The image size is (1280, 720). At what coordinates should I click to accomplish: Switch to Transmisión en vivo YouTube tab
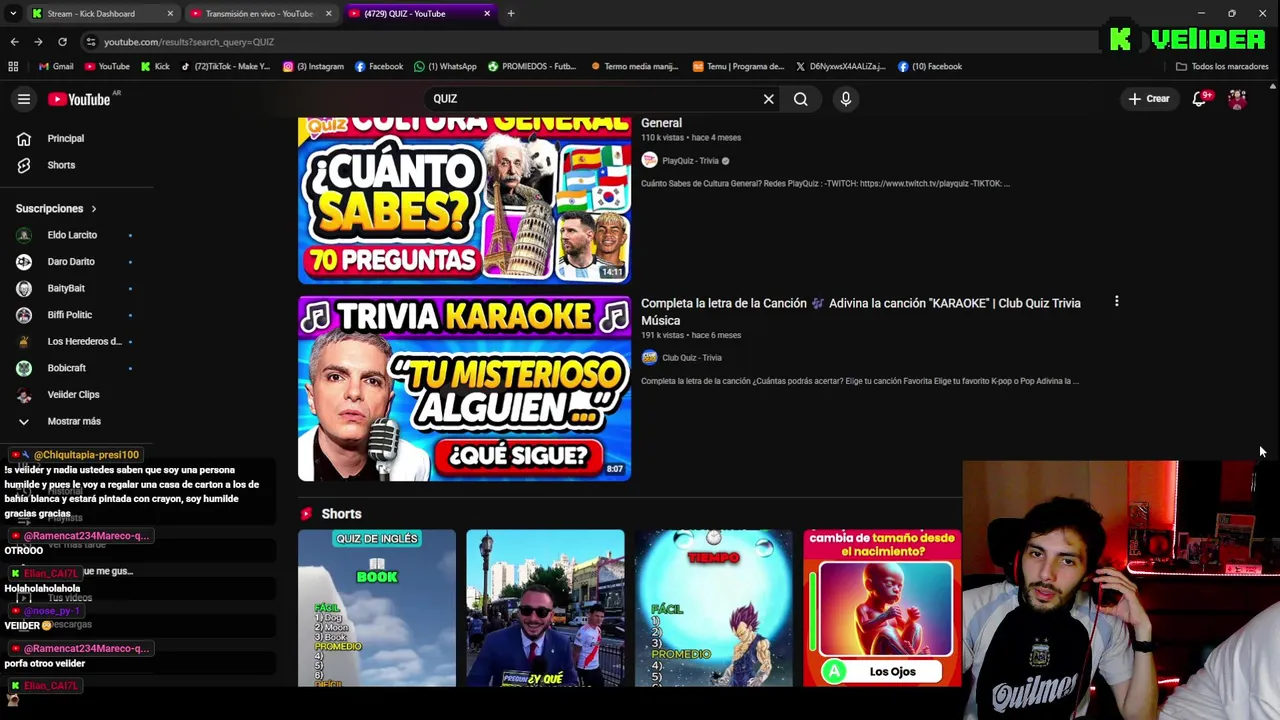259,13
